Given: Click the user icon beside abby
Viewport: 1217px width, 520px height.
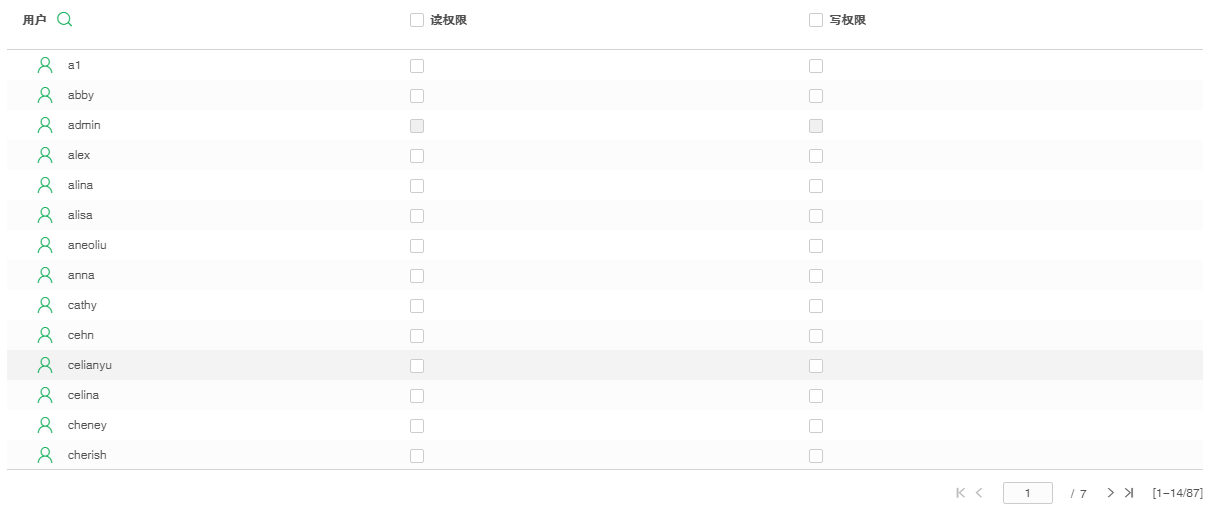Looking at the screenshot, I should tap(45, 95).
